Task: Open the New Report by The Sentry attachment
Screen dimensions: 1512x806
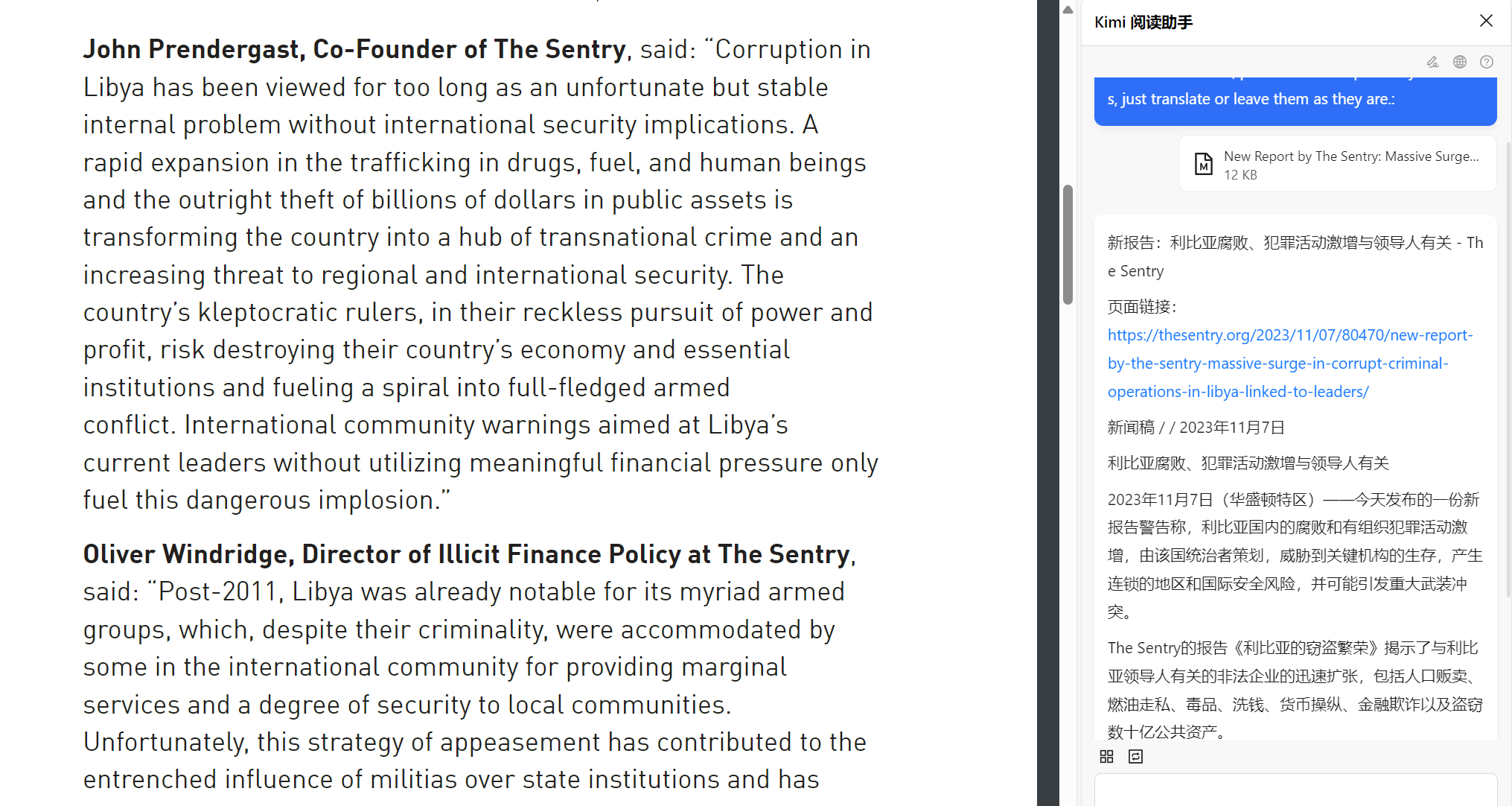Action: click(x=1350, y=156)
